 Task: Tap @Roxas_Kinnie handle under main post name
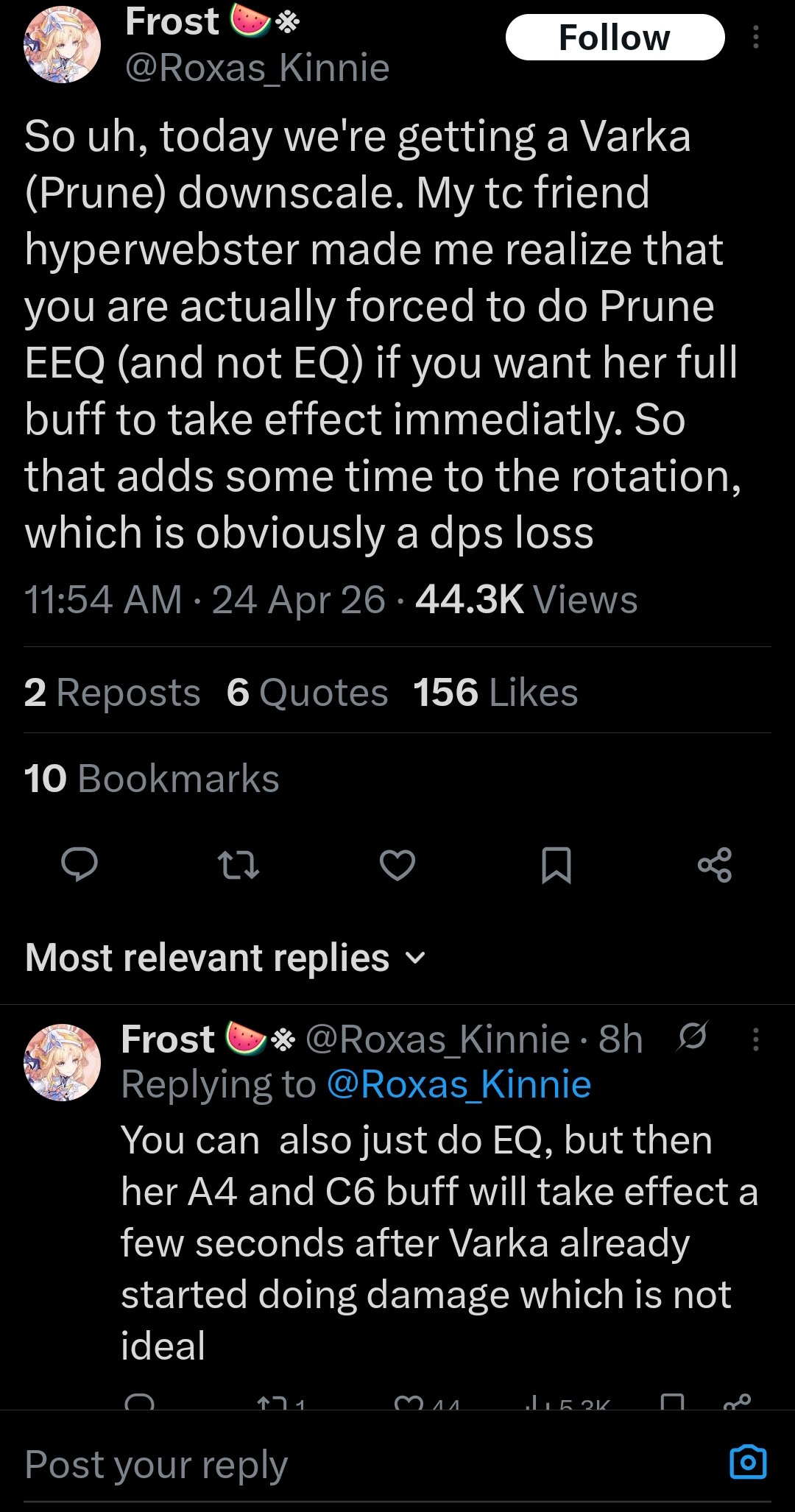[x=257, y=68]
